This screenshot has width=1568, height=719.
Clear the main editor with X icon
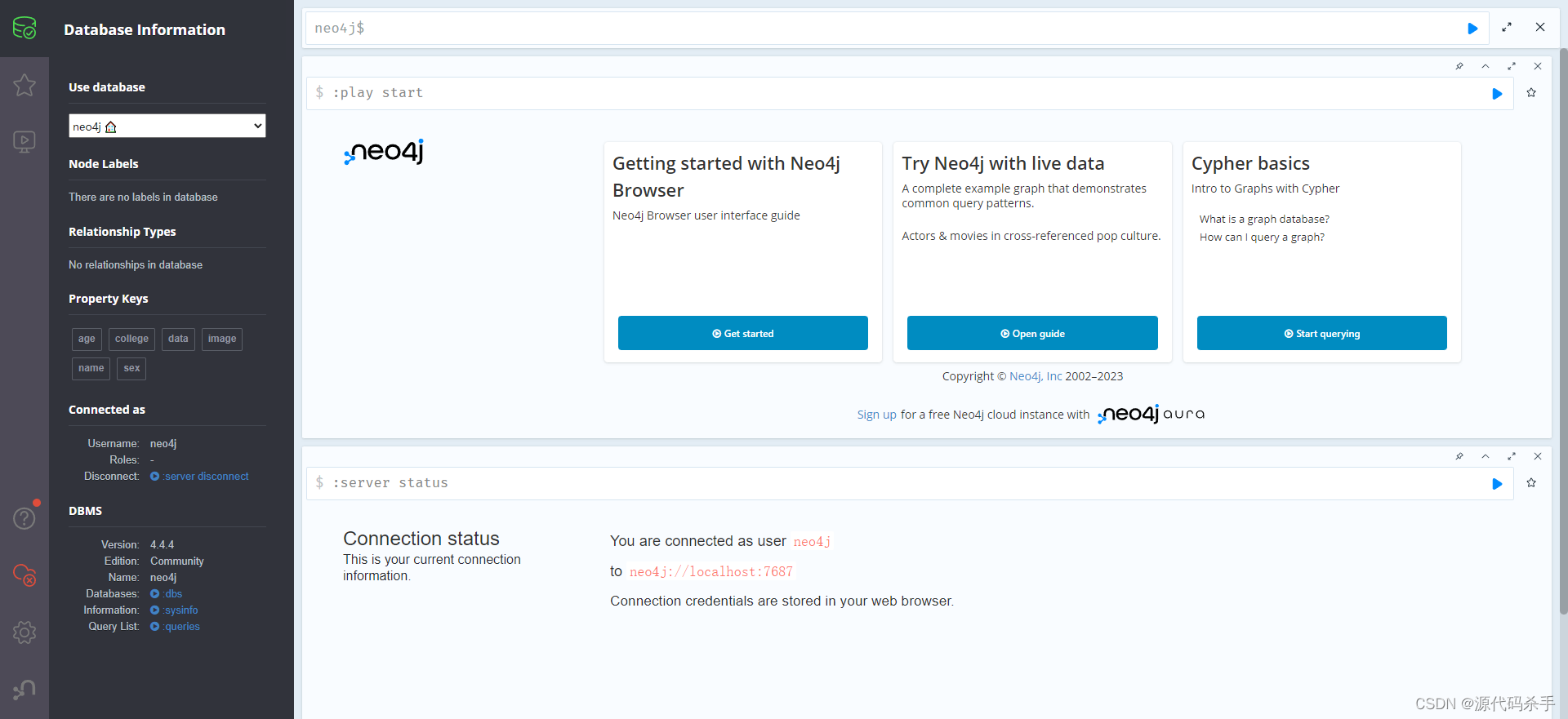[x=1539, y=28]
